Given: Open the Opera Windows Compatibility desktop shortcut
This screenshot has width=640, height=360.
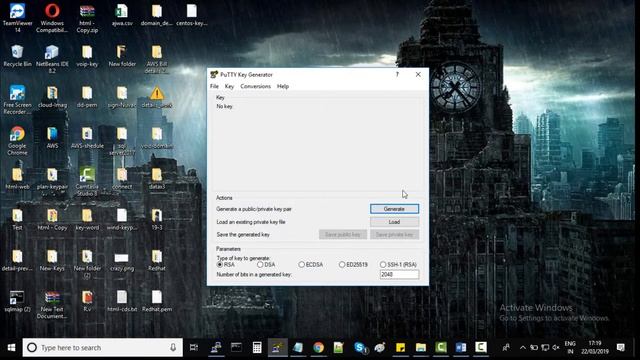Looking at the screenshot, I should tap(52, 18).
